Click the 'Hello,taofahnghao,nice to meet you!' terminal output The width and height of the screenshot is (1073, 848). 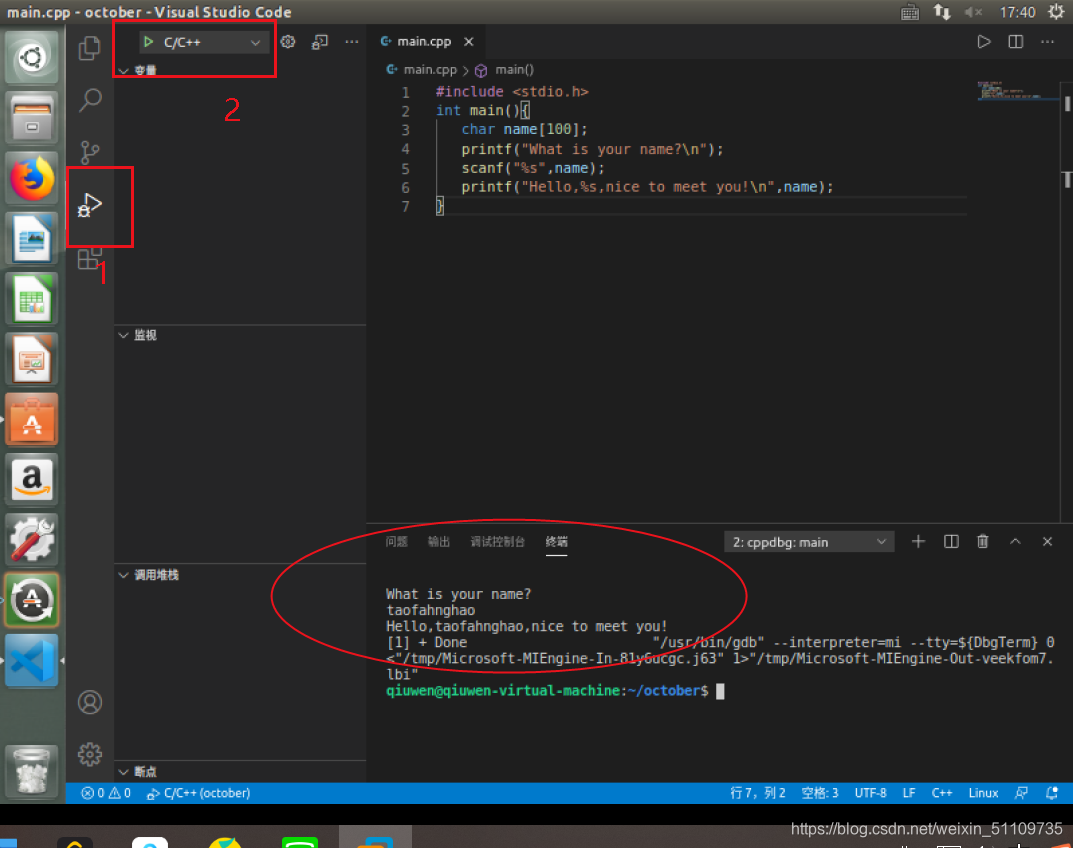(526, 627)
